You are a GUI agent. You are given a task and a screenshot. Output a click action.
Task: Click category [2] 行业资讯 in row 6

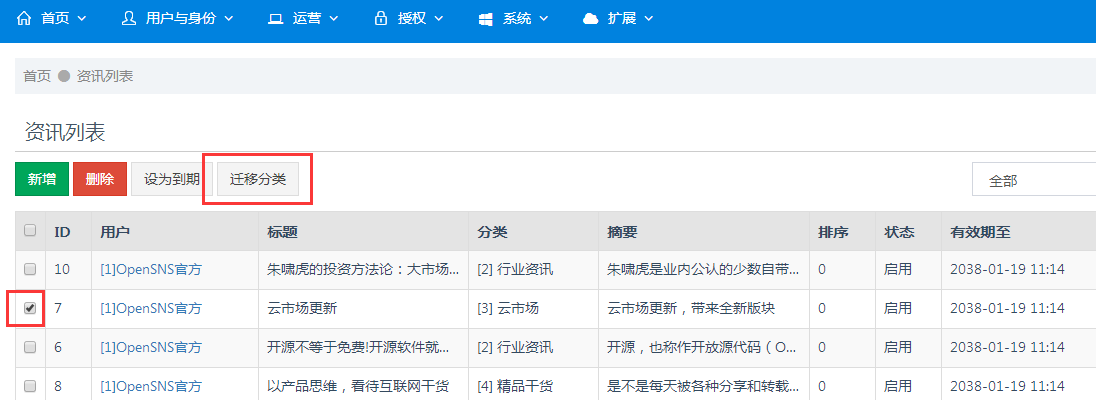click(515, 348)
